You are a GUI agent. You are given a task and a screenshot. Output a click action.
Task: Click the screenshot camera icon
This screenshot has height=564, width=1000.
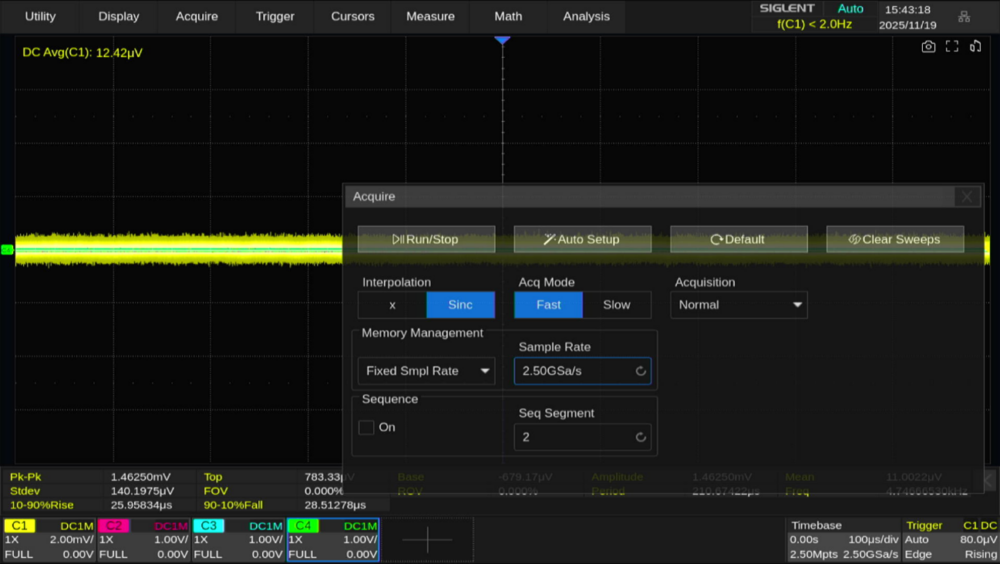point(928,46)
